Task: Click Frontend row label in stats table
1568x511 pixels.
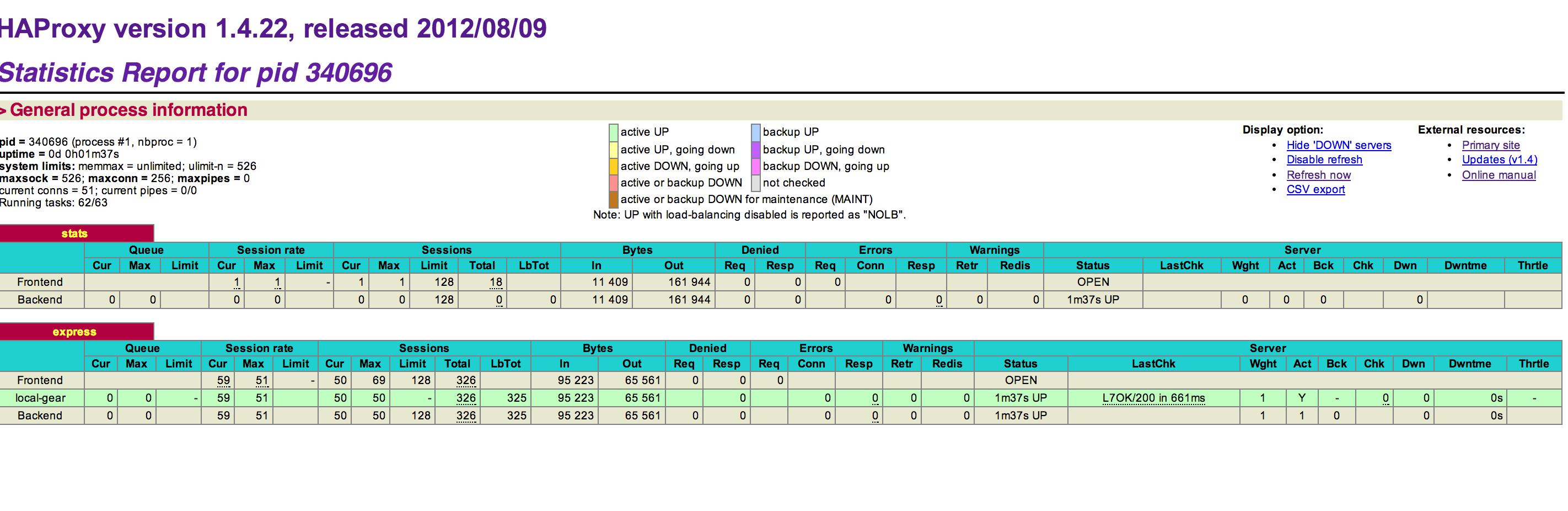Action: pos(40,282)
